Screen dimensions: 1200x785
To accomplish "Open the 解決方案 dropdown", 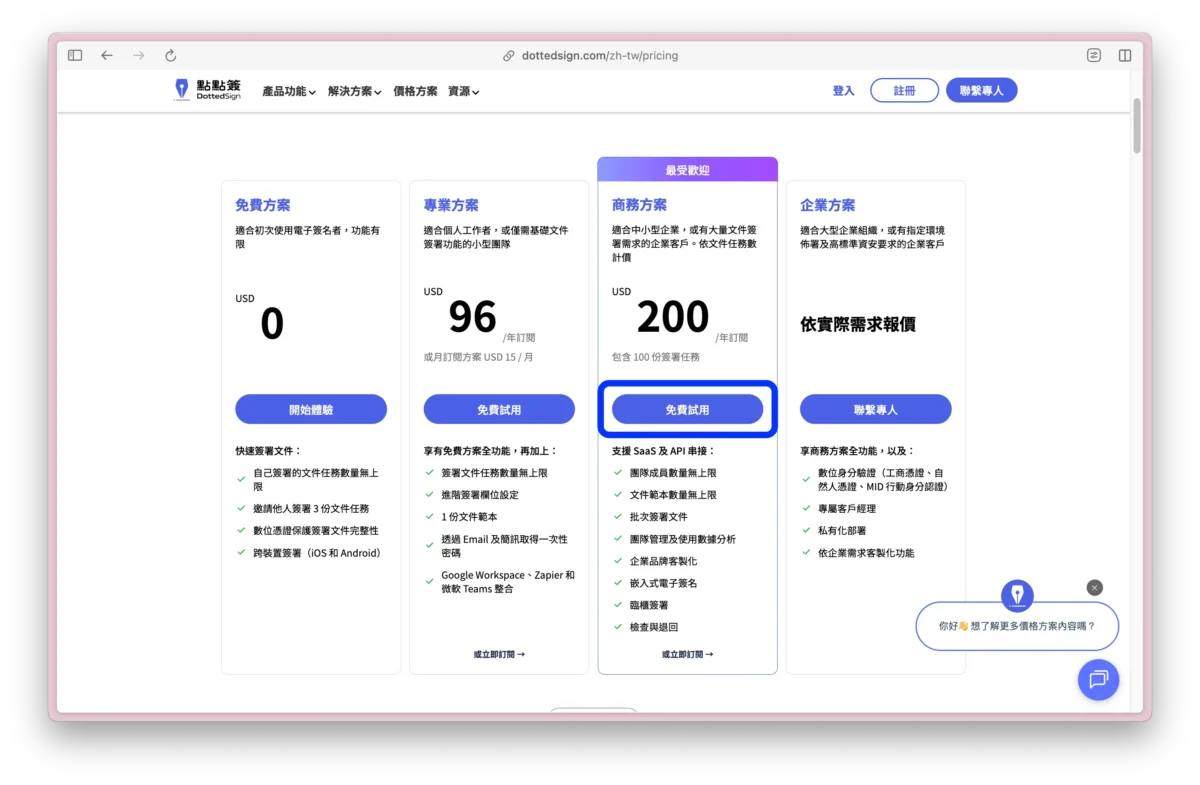I will tap(355, 90).
